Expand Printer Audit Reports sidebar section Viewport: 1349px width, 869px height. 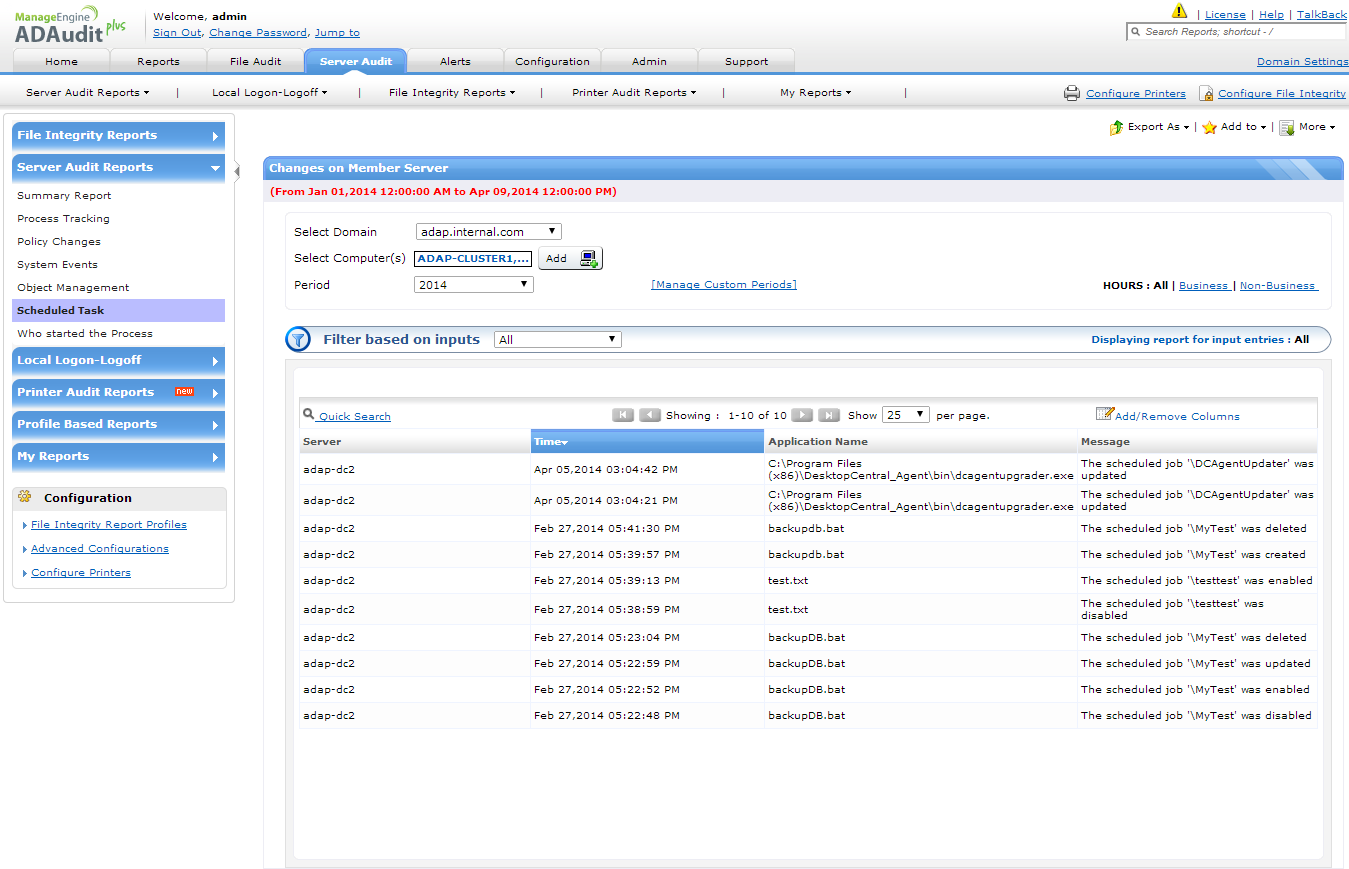coord(119,393)
